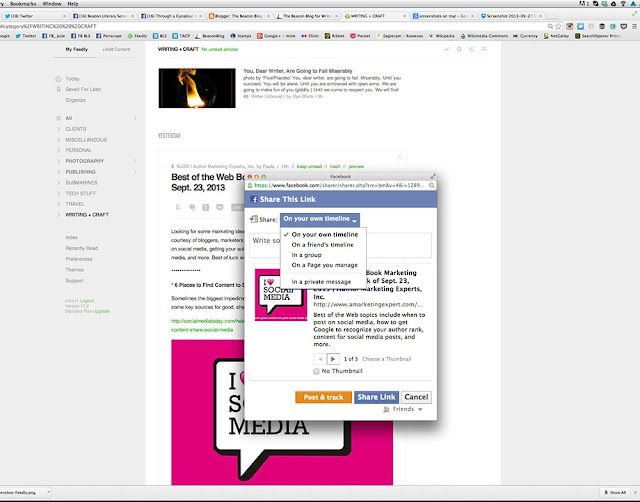Switch to the Blogger: The Beacon Blog tab
The width and height of the screenshot is (640, 502).
point(239,16)
